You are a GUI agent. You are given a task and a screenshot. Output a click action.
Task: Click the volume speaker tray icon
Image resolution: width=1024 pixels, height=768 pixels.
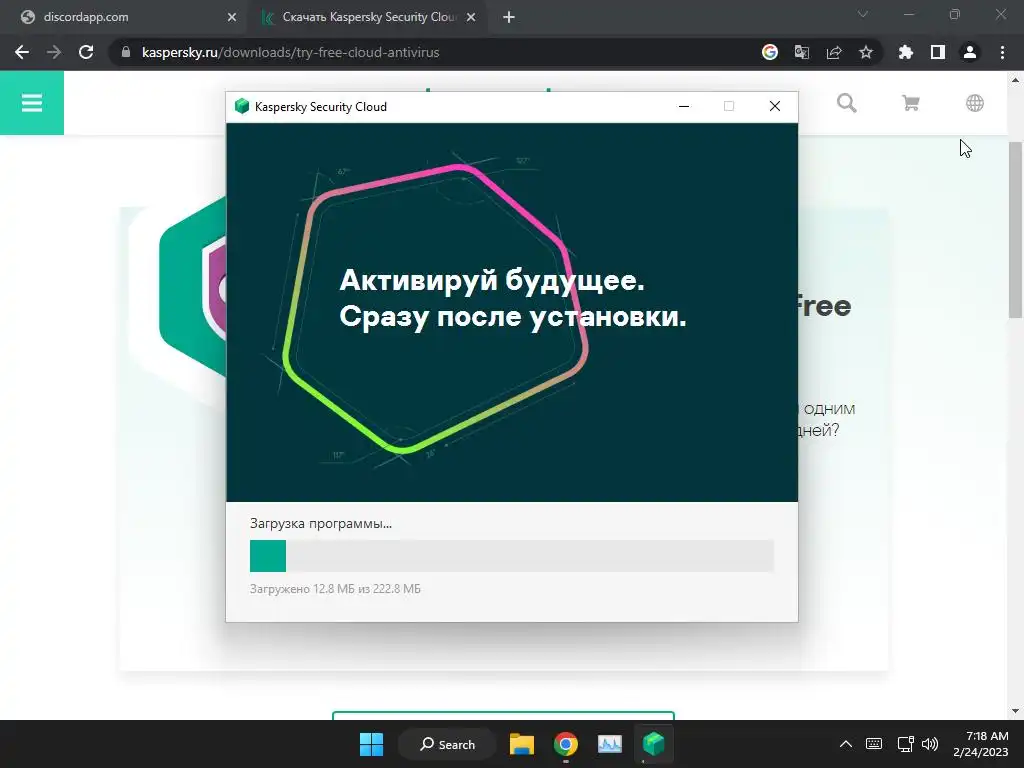tap(930, 744)
